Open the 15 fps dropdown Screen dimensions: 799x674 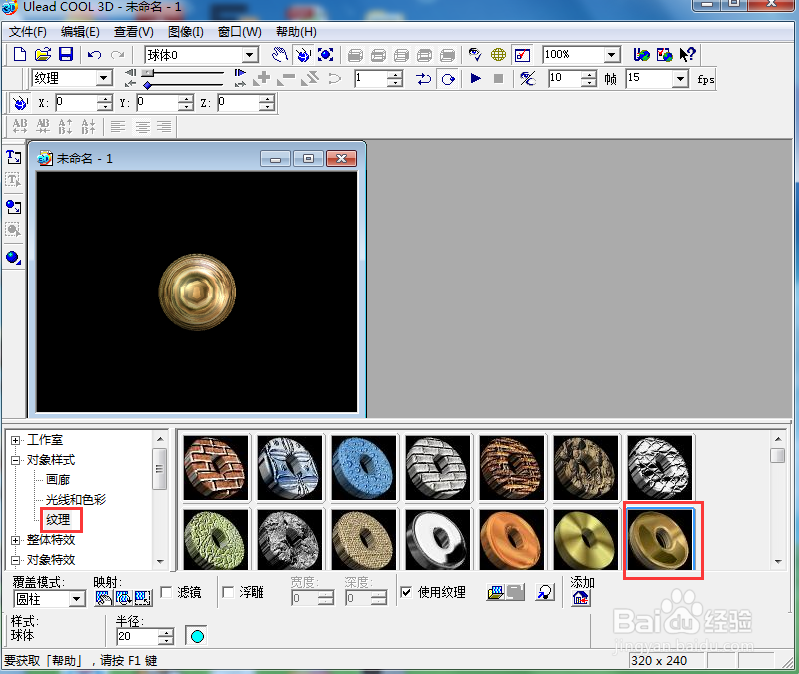click(680, 78)
